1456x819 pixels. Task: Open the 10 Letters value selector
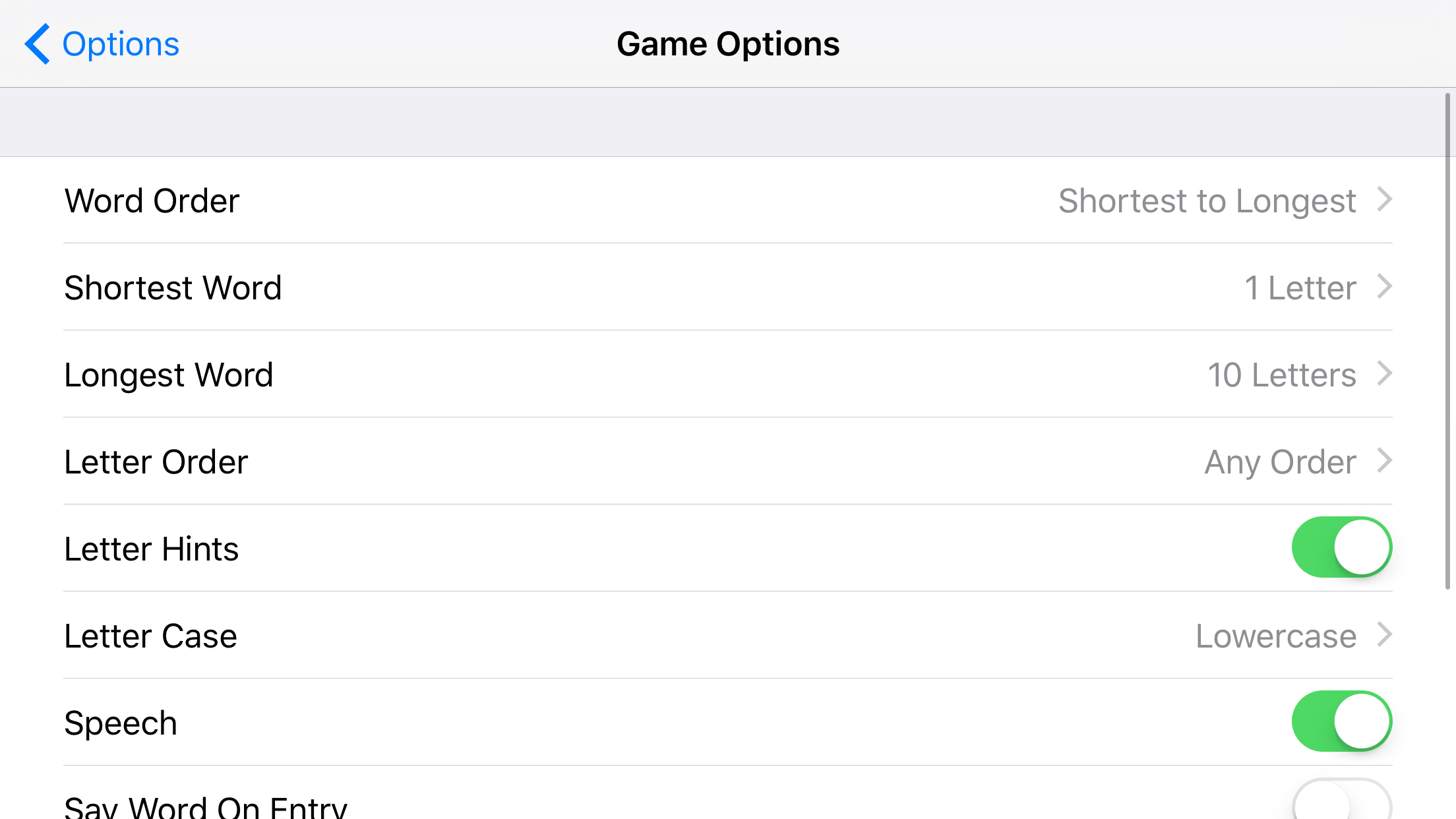[1281, 375]
